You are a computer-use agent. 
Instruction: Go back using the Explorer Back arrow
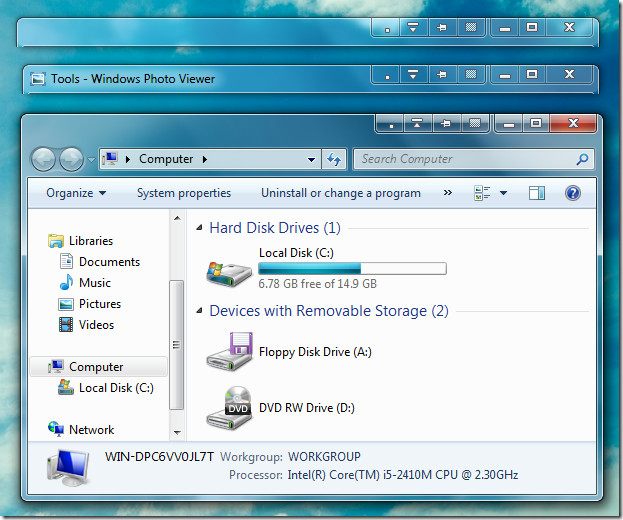43,159
